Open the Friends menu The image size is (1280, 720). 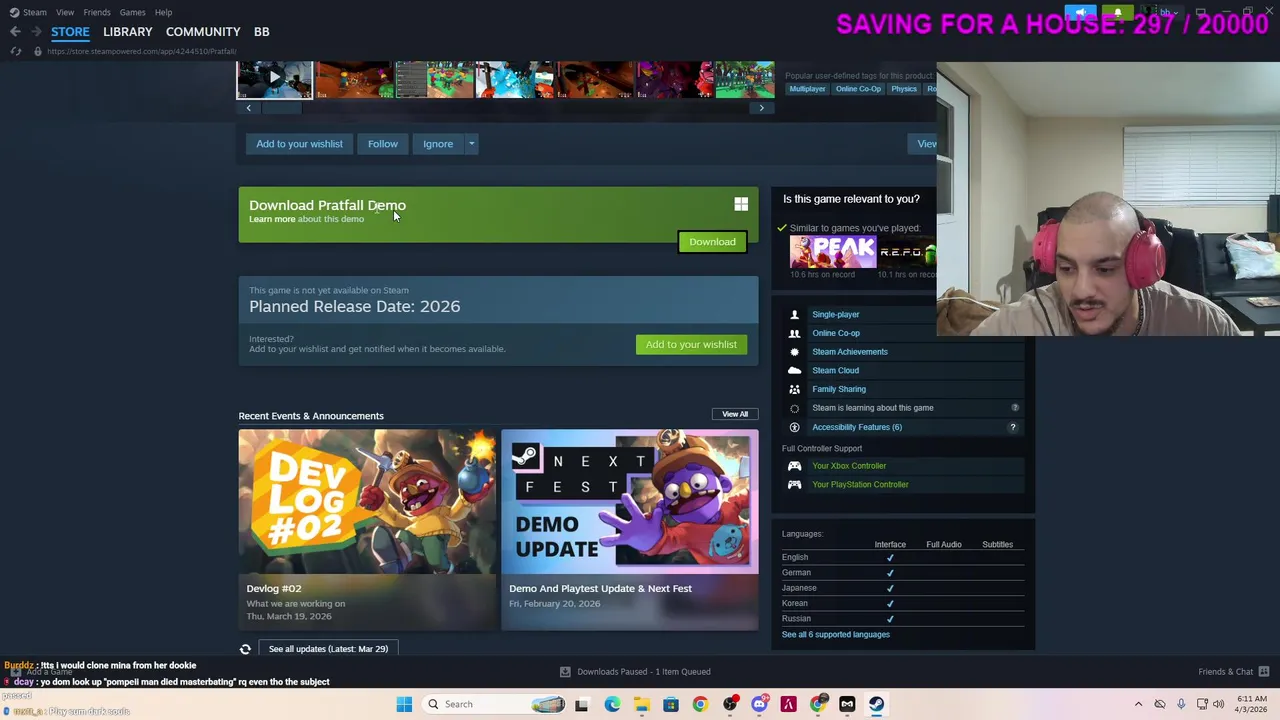(x=97, y=12)
